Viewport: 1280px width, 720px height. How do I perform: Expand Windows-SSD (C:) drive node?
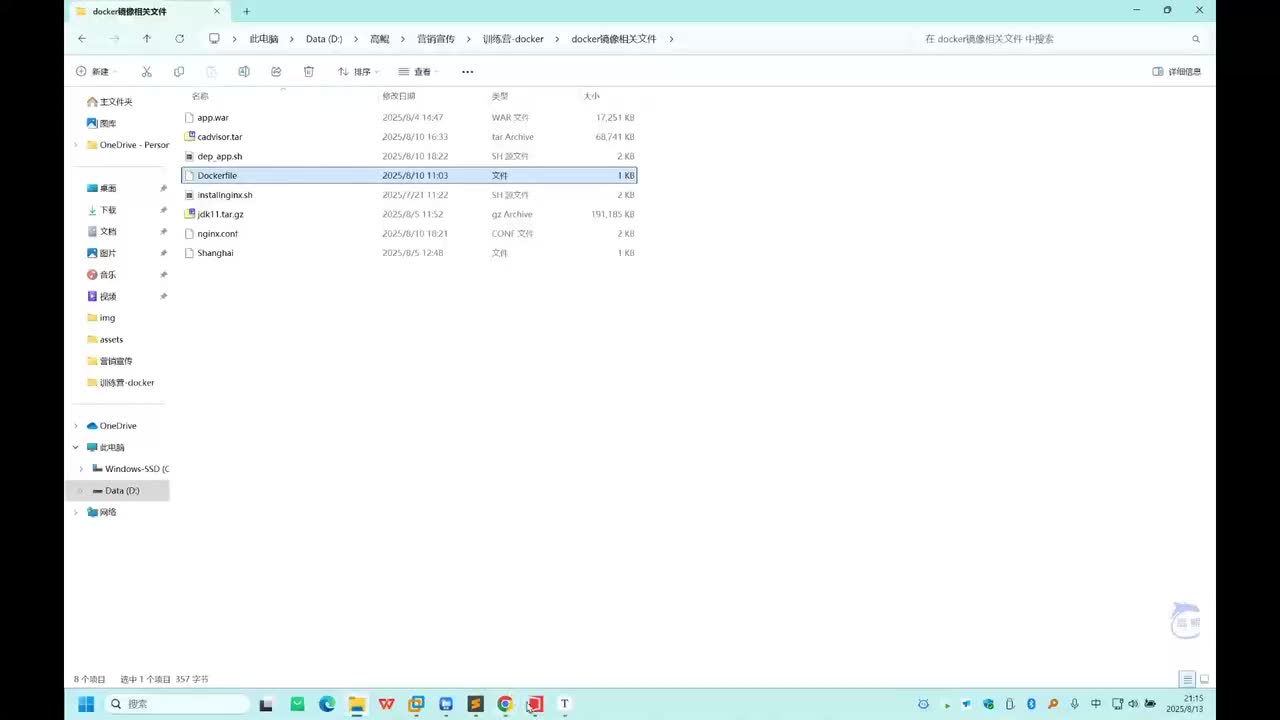(x=81, y=469)
